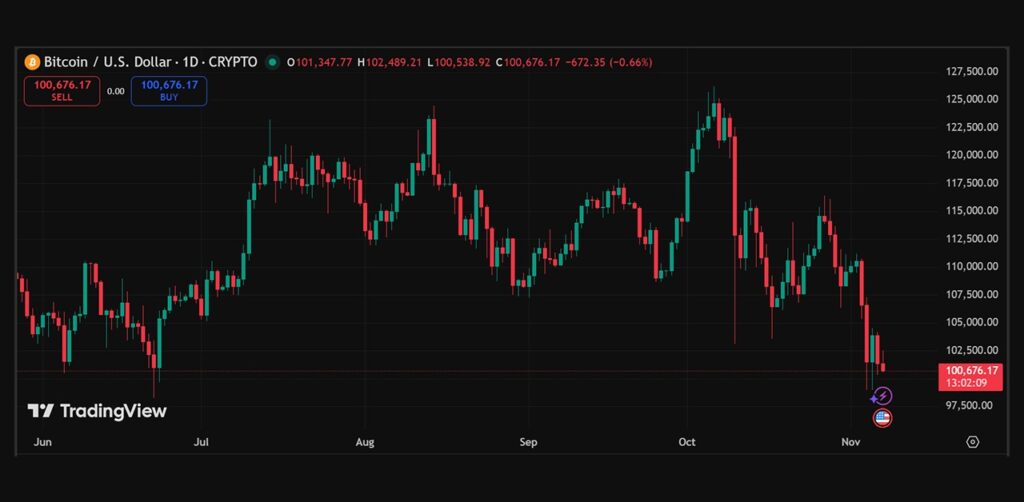The height and width of the screenshot is (502, 1024).
Task: Click the TradingView logo
Action: [x=97, y=411]
